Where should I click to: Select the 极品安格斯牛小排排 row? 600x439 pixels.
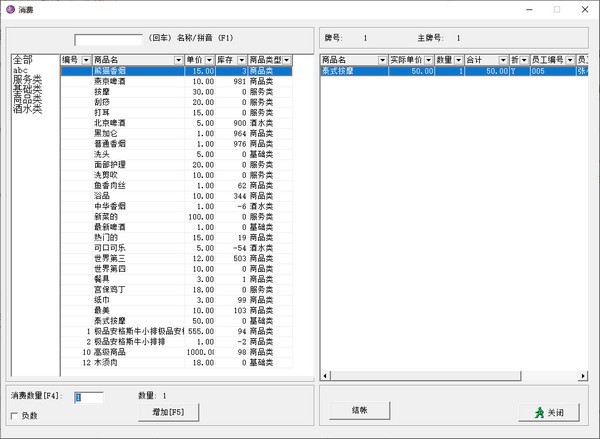(x=177, y=342)
